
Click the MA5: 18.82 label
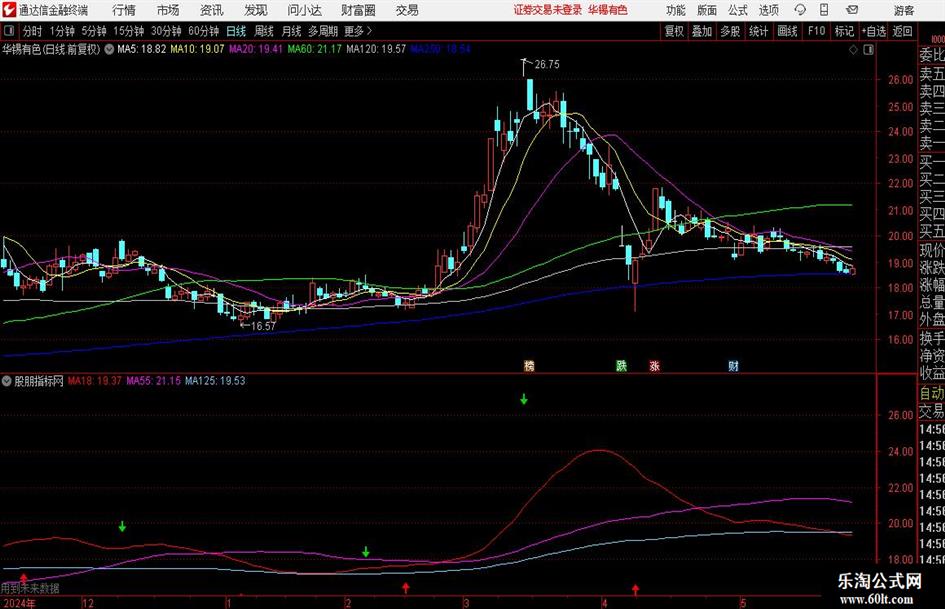coord(142,49)
